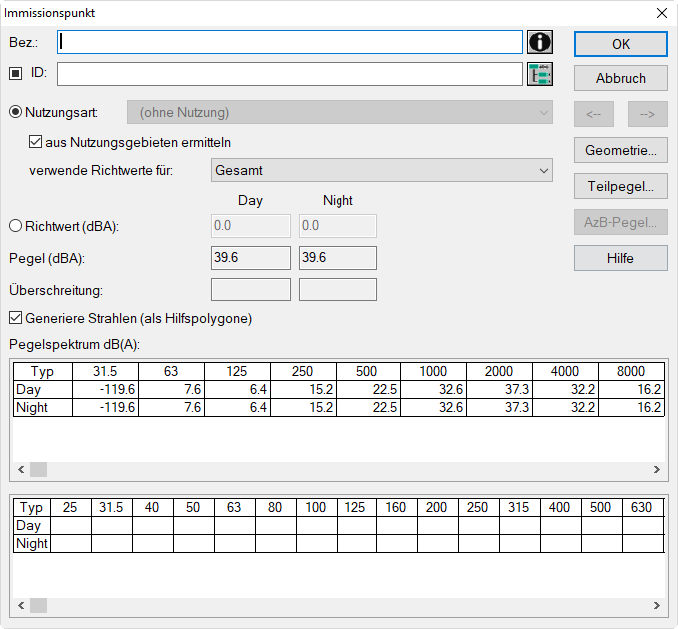Select the Night row header in octave table
Viewport: 678px width, 629px height.
pyautogui.click(x=43, y=408)
